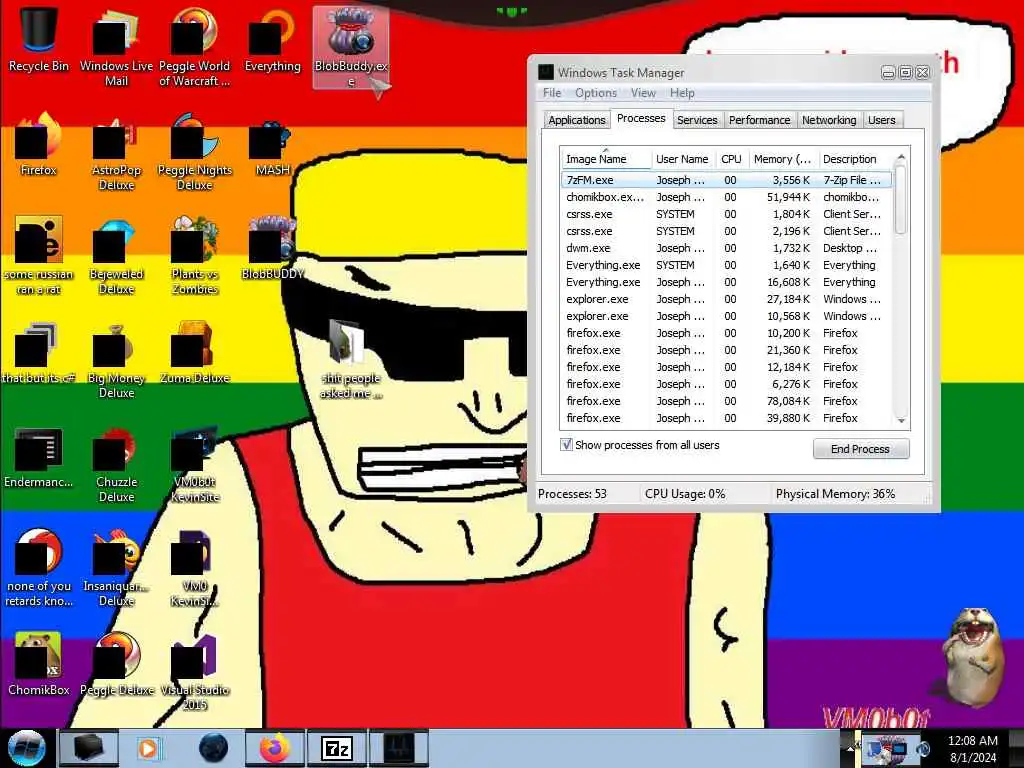Toggle Show processes from all users
Image resolution: width=1024 pixels, height=768 pixels.
coord(566,445)
